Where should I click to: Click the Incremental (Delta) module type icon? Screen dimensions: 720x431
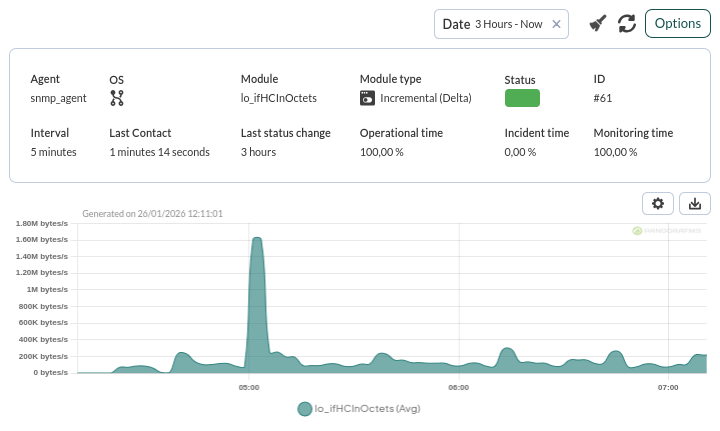pyautogui.click(x=367, y=98)
